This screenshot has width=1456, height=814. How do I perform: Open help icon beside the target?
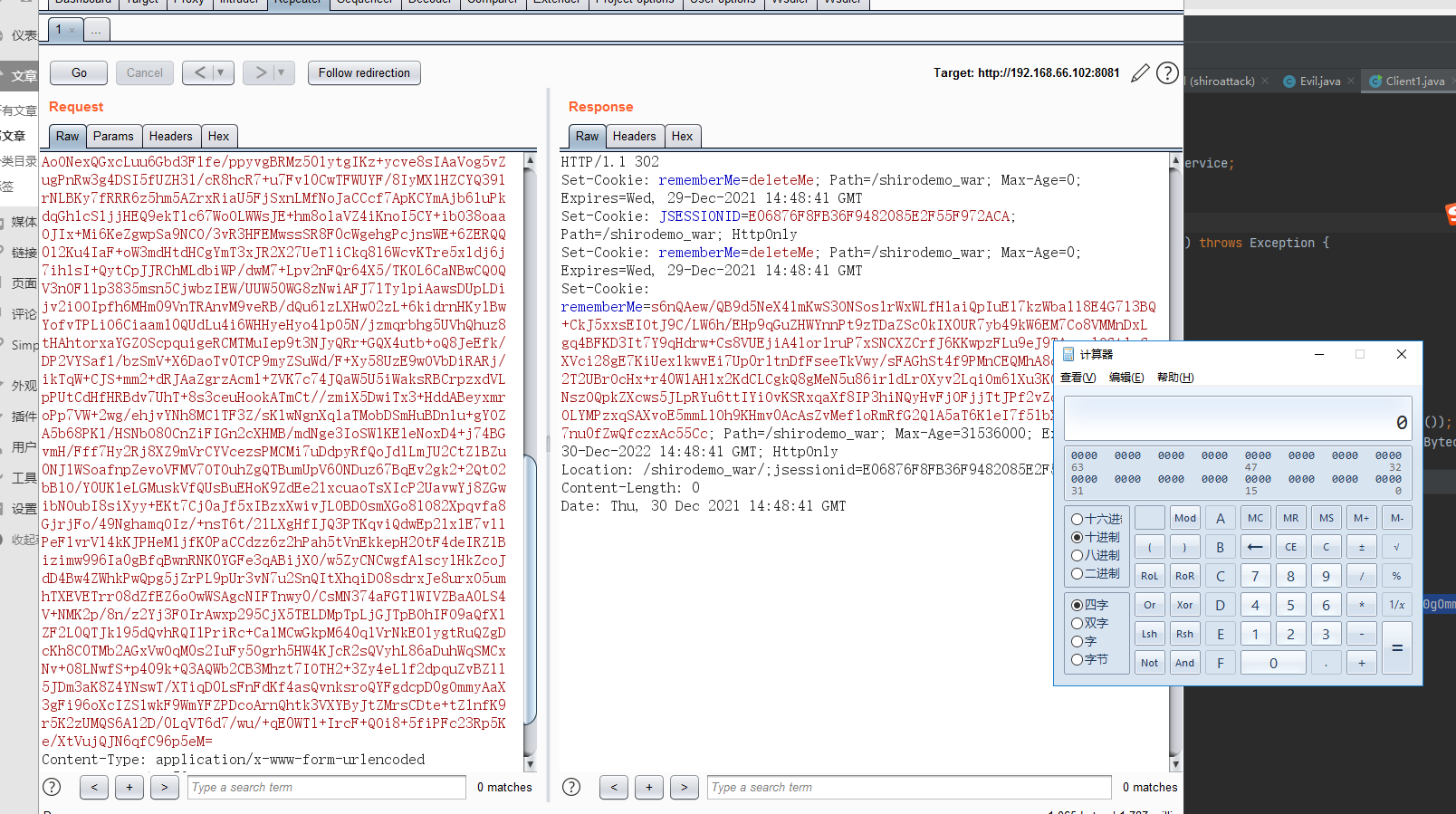coord(1168,72)
